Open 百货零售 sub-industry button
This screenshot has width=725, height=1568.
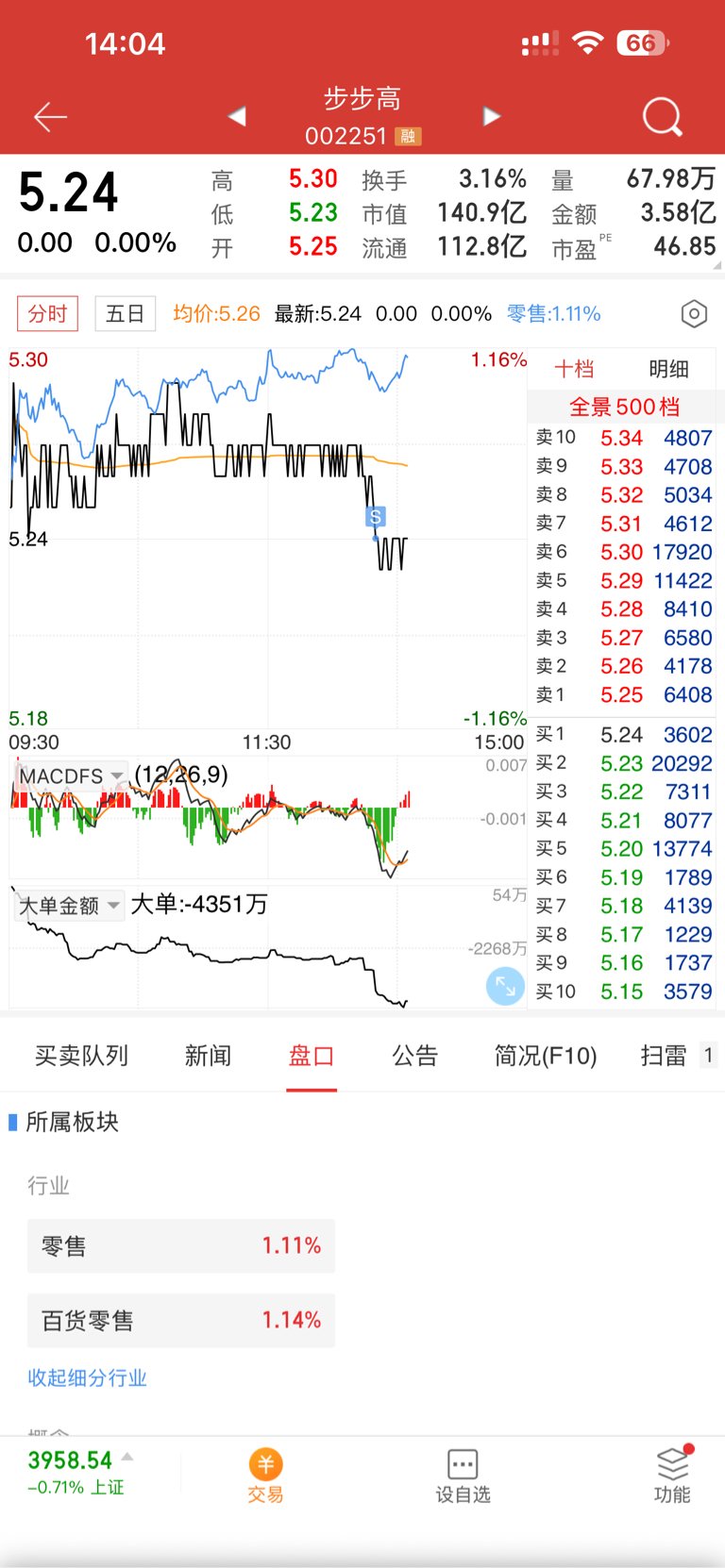click(x=181, y=1320)
